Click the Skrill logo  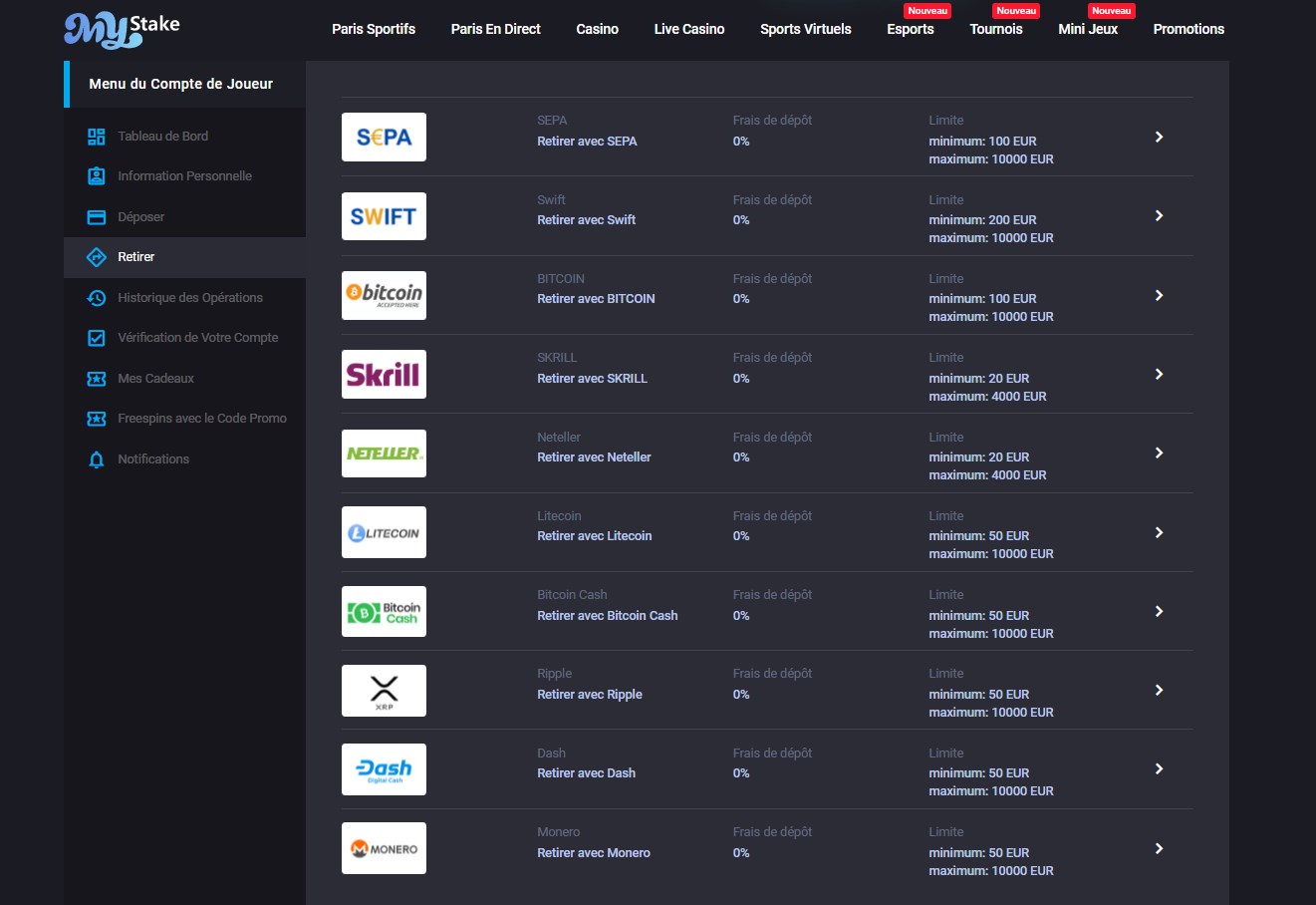tap(384, 374)
